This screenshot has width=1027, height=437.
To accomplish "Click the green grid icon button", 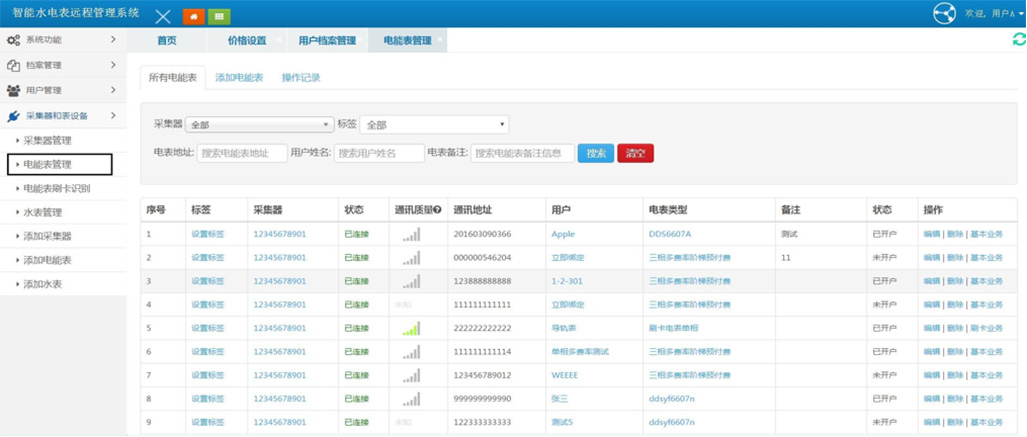I will coord(219,16).
